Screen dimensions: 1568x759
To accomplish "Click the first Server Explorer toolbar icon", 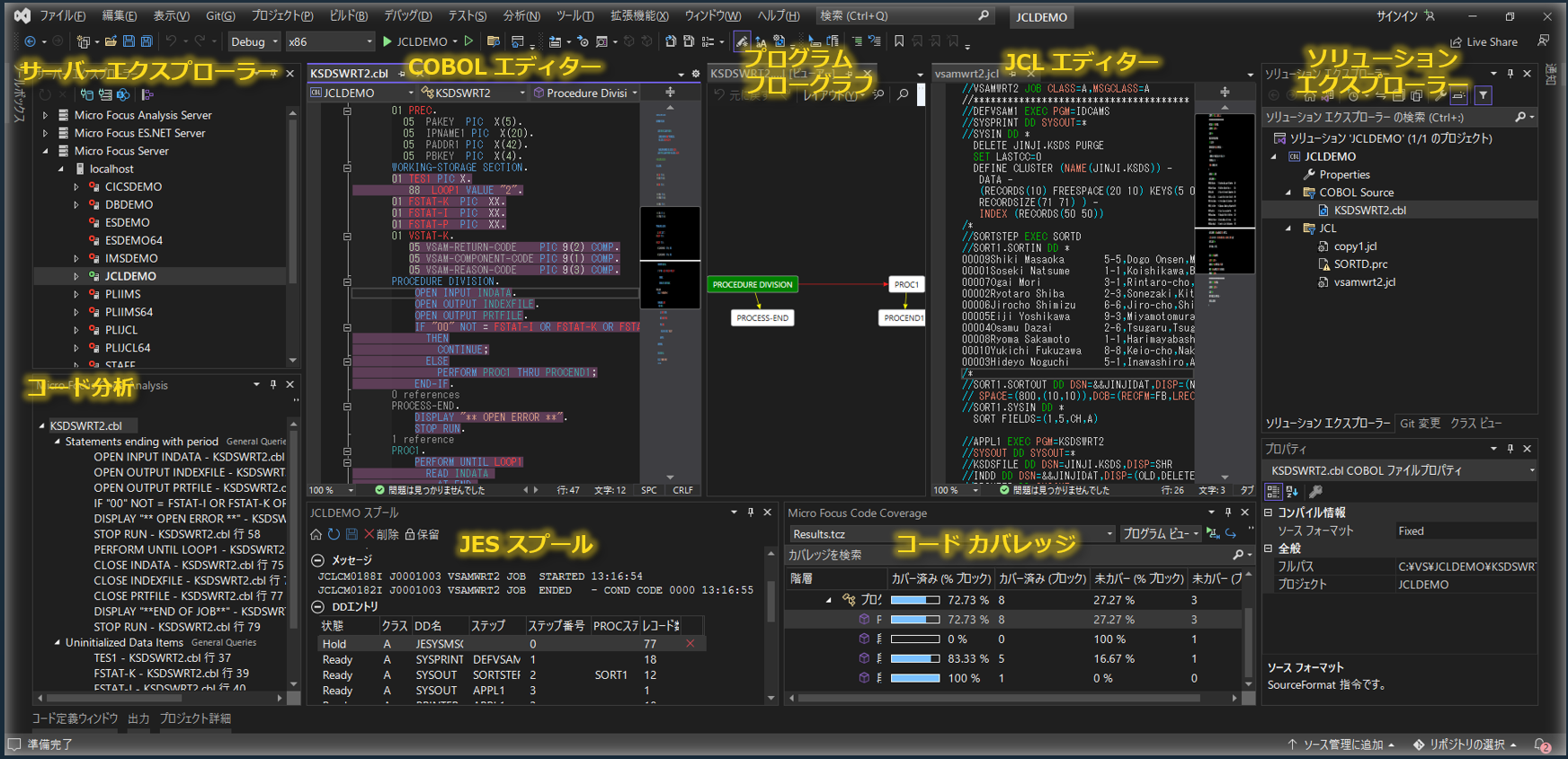I will (45, 94).
